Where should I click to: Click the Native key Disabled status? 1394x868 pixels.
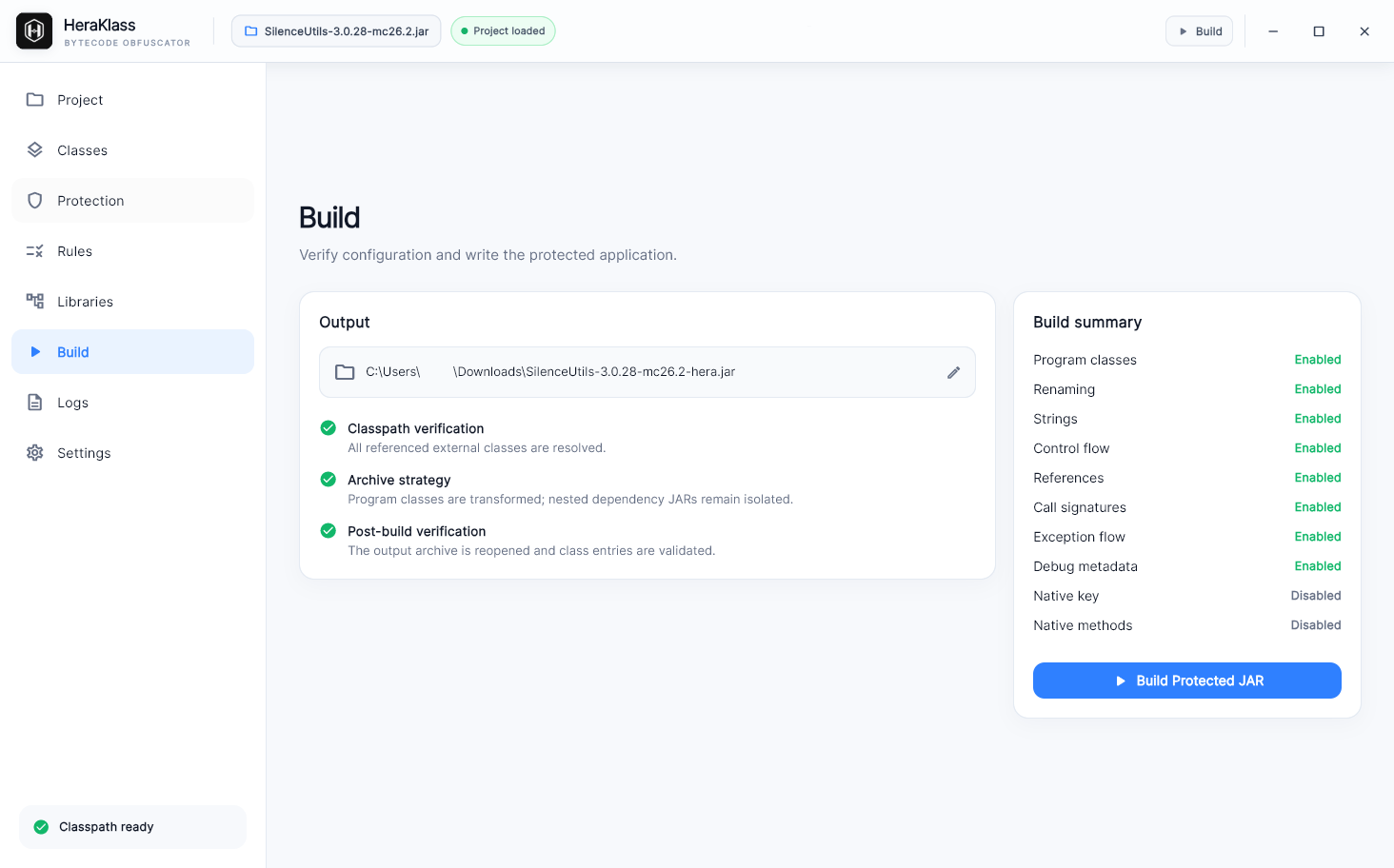click(1316, 596)
